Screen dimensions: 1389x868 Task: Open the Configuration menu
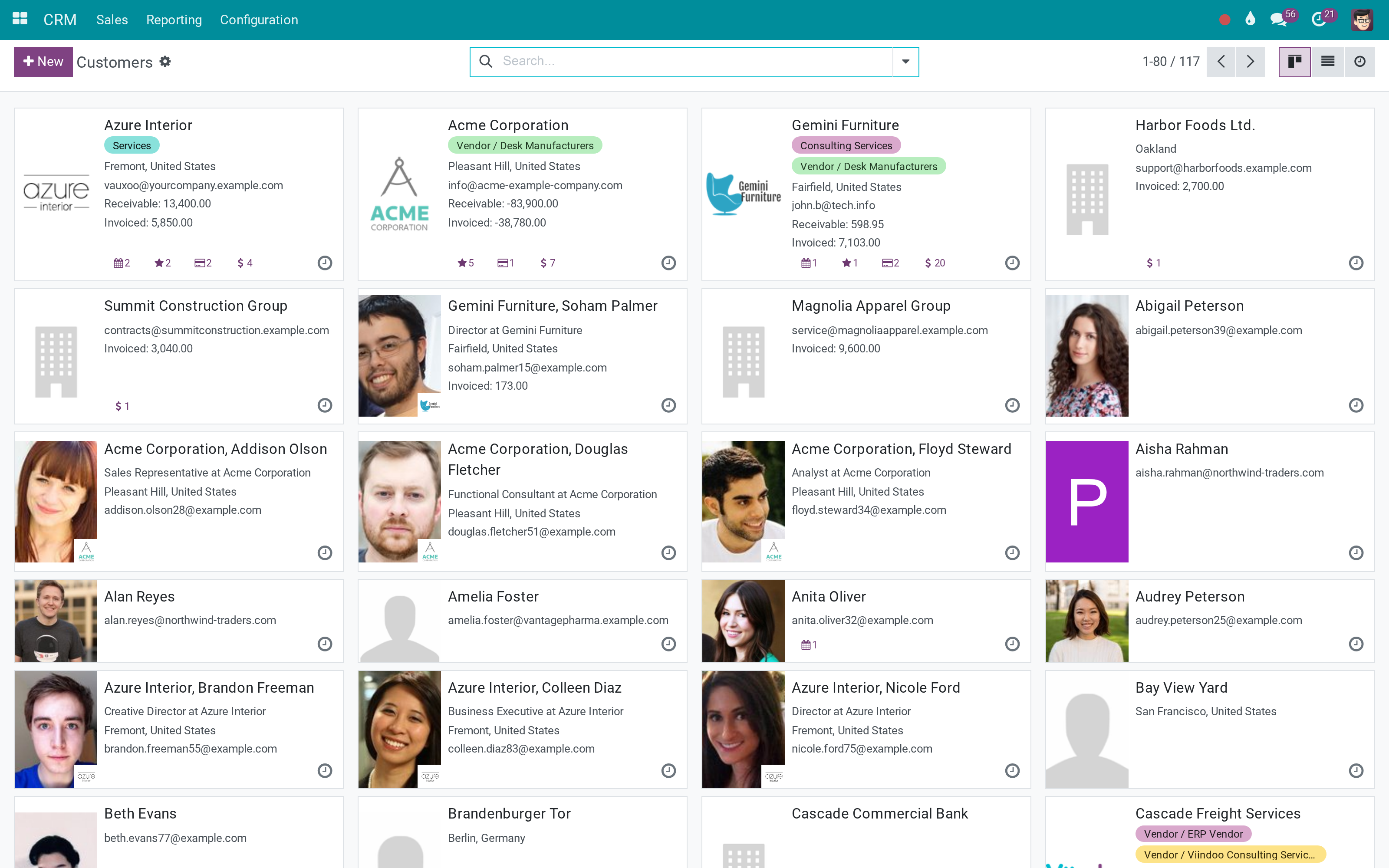point(259,20)
